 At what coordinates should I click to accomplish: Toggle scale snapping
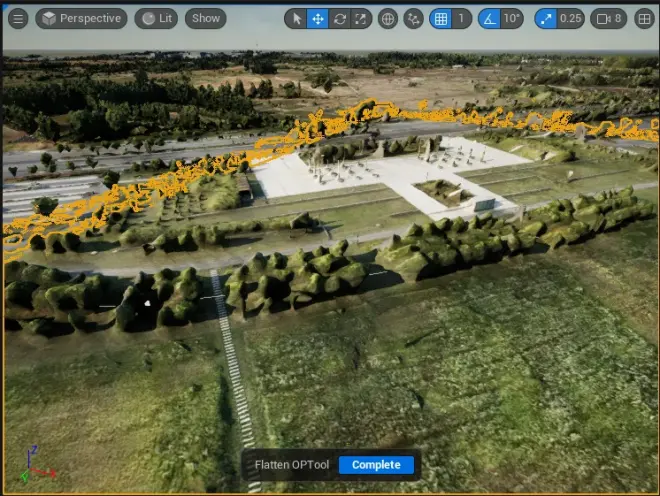pos(546,19)
